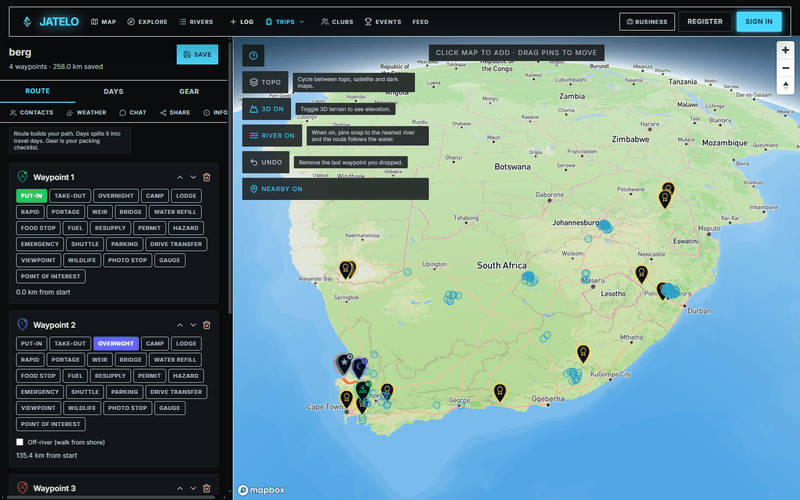800x500 pixels.
Task: Cycle map style with Topo button
Action: coord(265,82)
